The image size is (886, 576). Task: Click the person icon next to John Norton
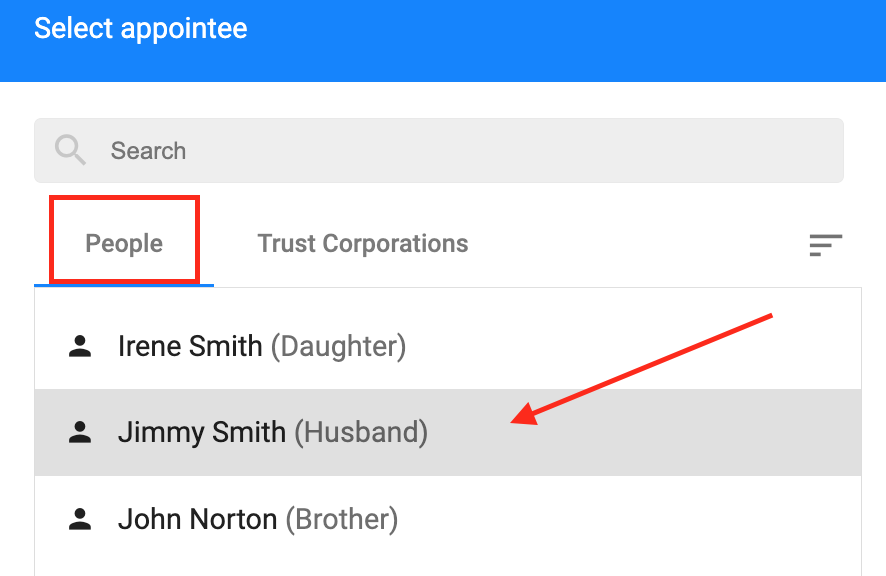tap(80, 519)
